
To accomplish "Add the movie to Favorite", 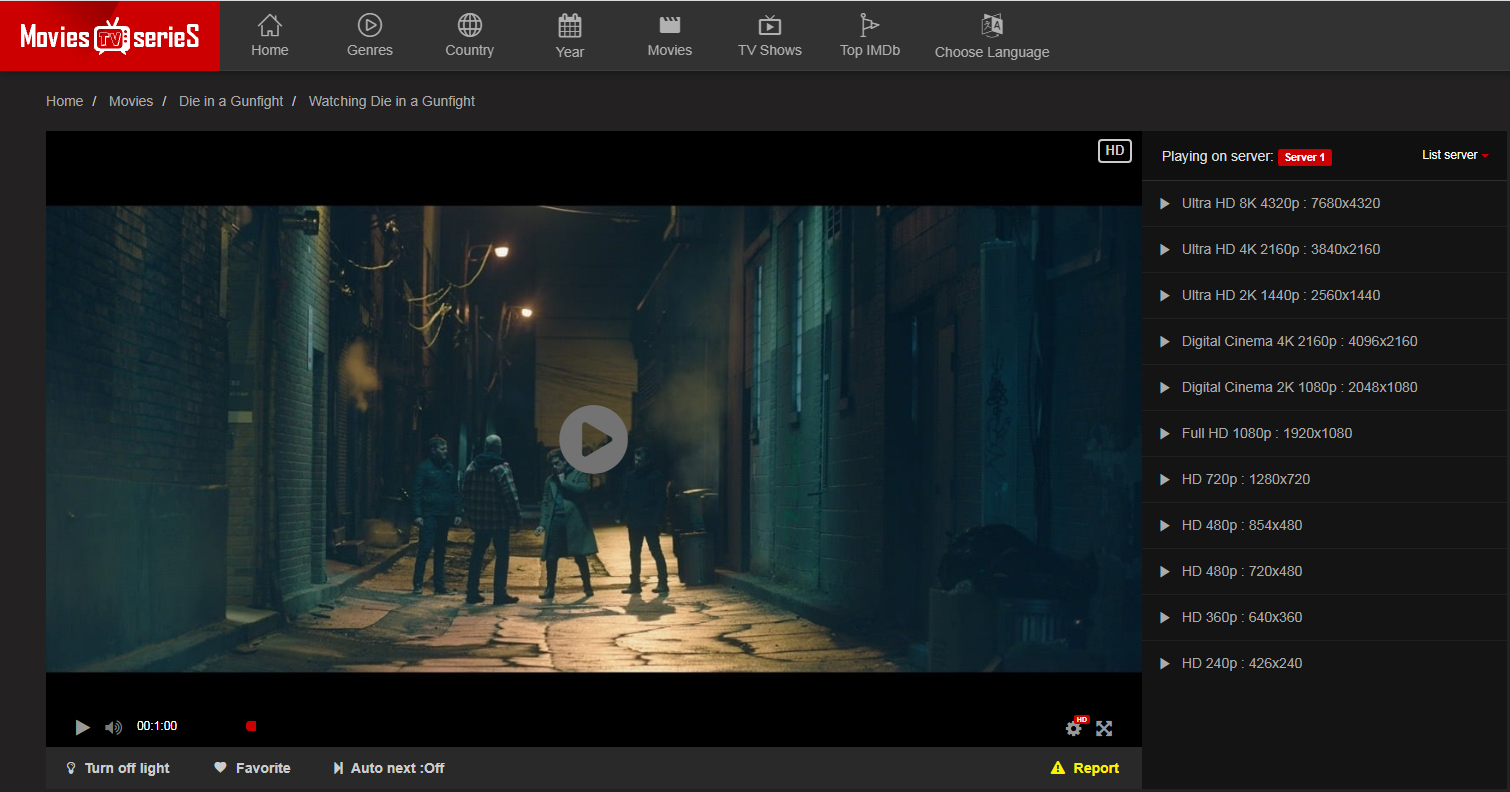I will tap(253, 768).
